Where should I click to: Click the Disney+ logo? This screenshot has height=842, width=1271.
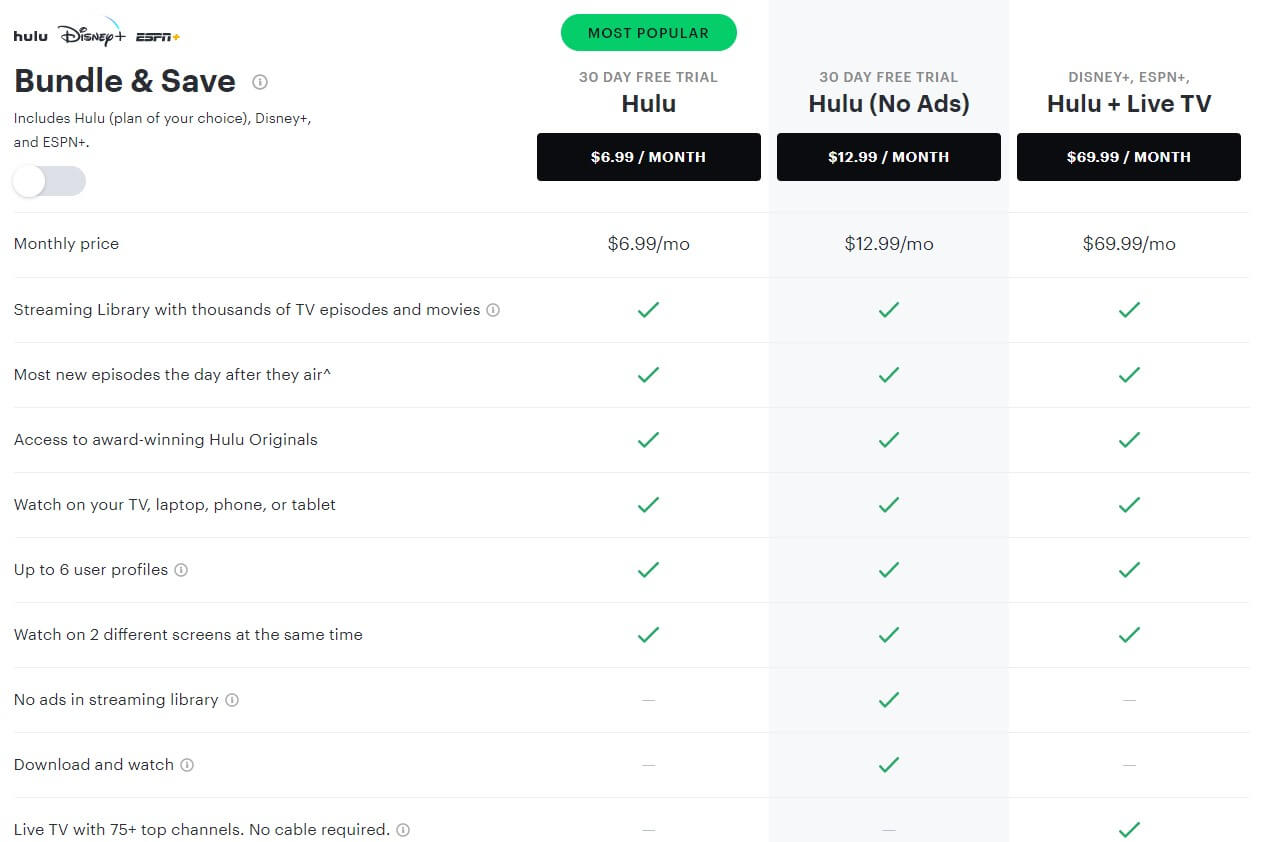click(92, 33)
